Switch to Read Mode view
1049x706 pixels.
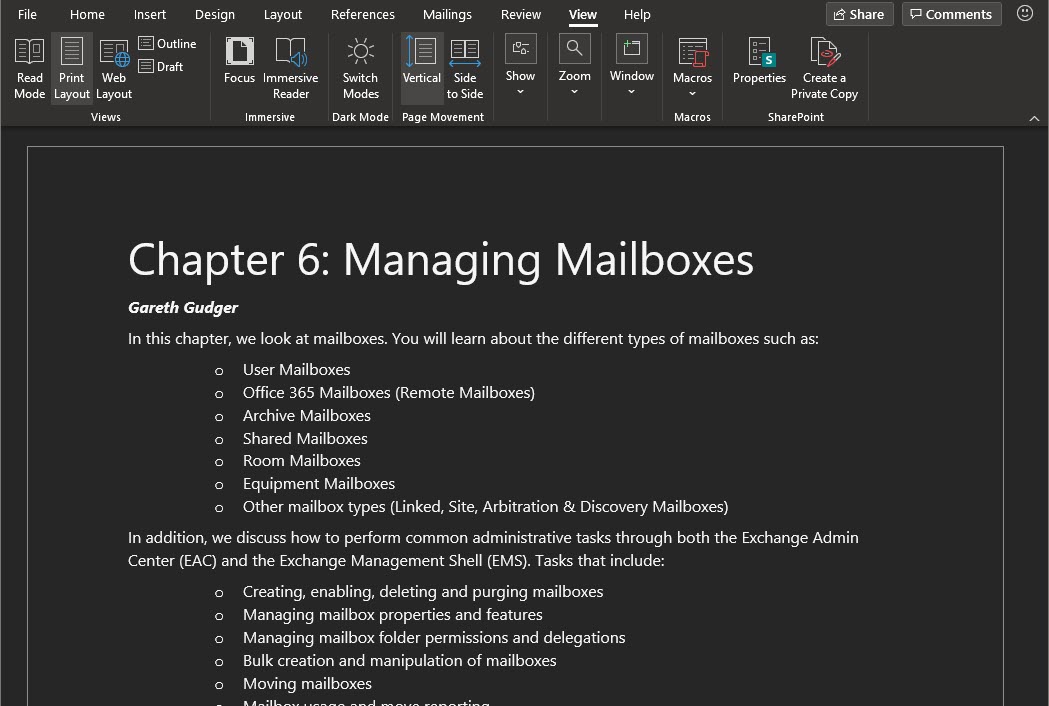point(29,67)
